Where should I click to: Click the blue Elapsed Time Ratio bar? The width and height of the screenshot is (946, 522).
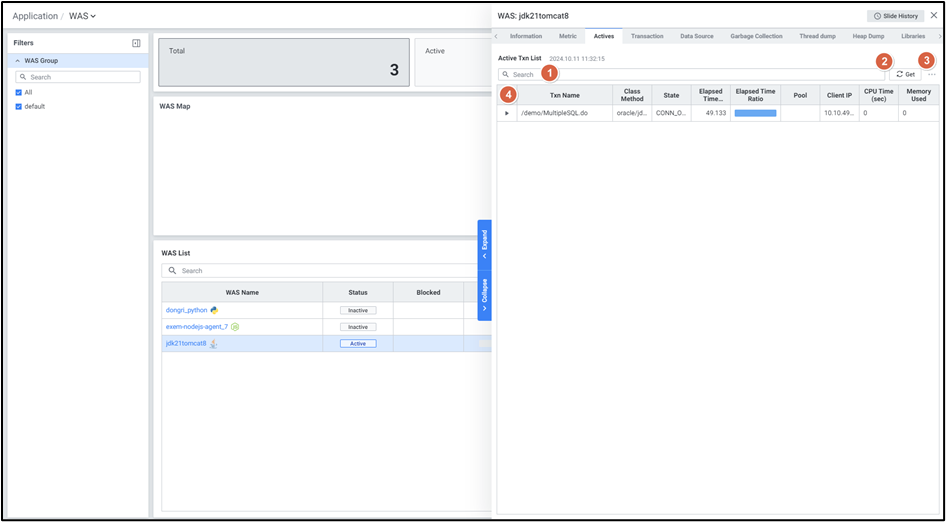[x=755, y=113]
